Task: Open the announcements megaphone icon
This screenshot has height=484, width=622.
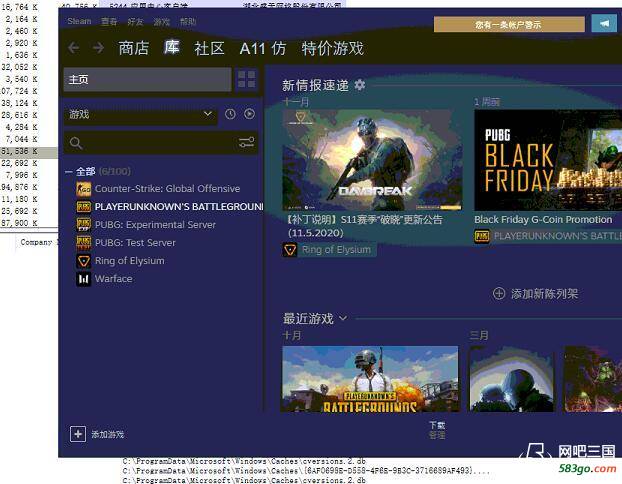Action: coord(604,24)
